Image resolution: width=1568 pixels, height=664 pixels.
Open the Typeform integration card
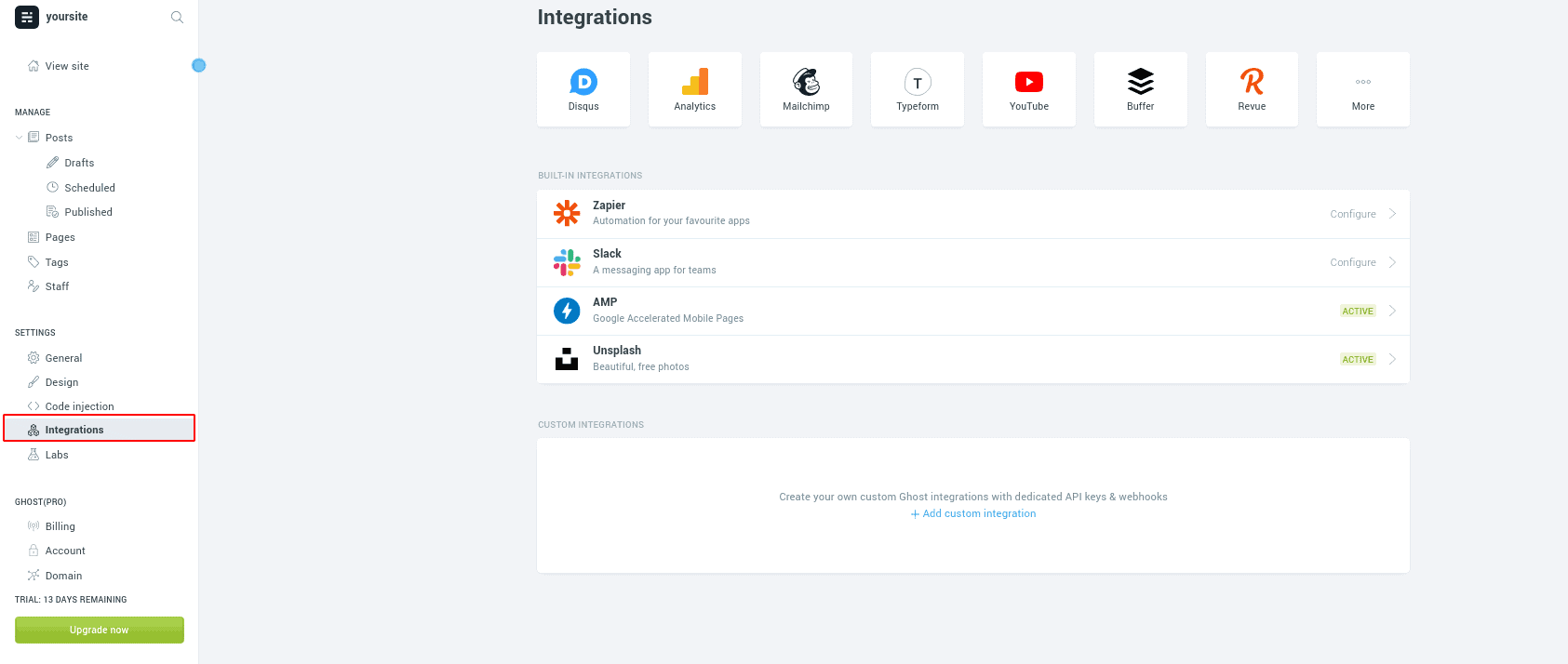(x=918, y=89)
